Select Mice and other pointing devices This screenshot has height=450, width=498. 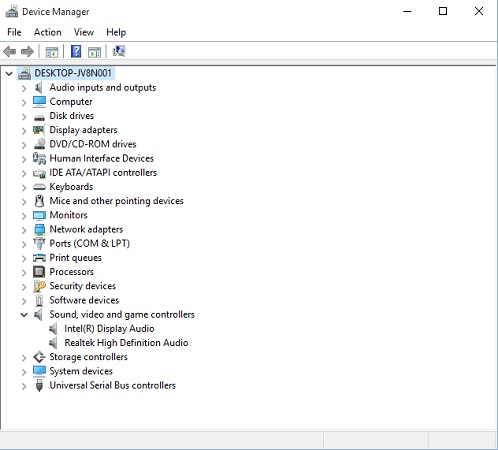[116, 201]
